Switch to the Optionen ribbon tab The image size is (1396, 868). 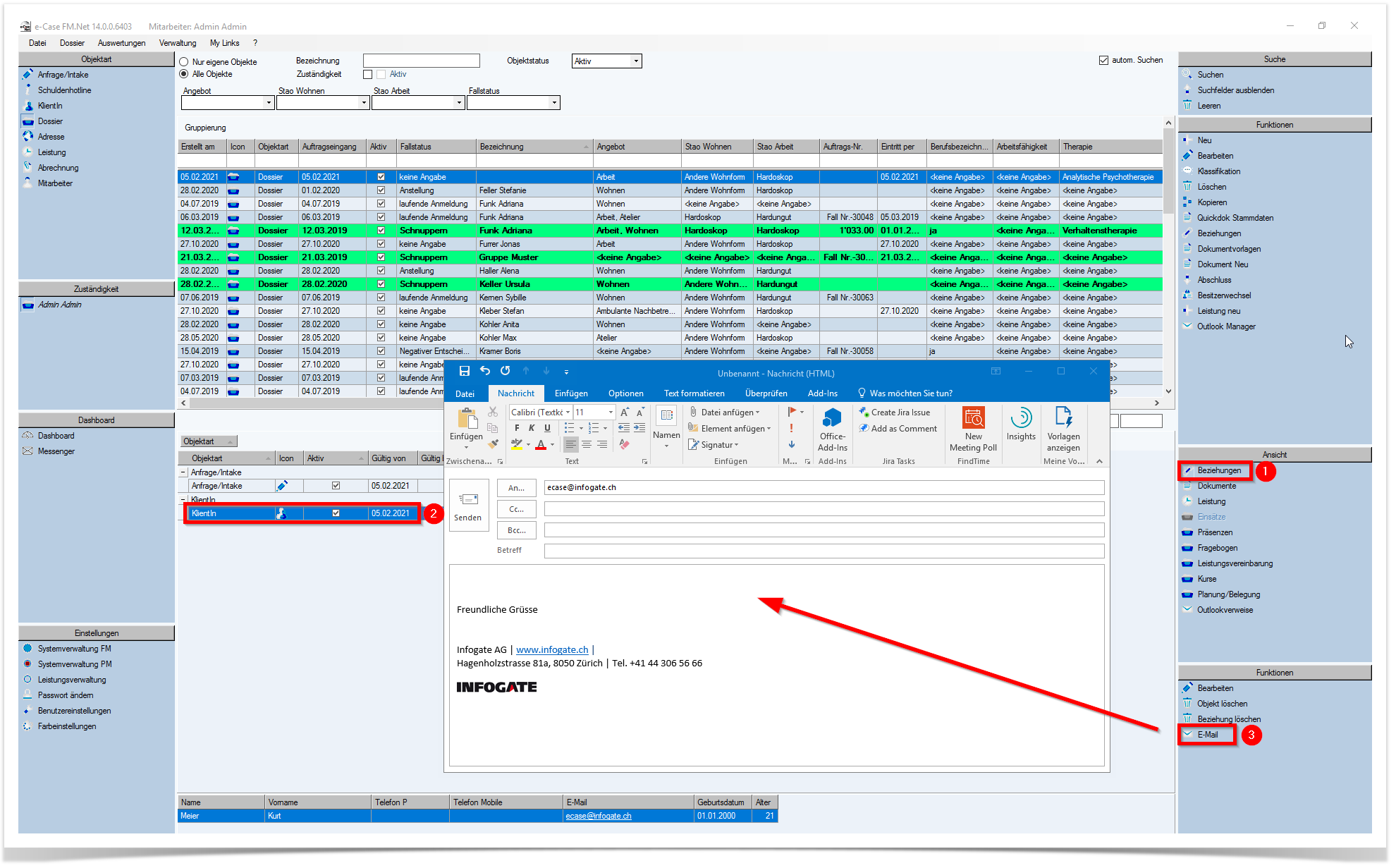(626, 393)
